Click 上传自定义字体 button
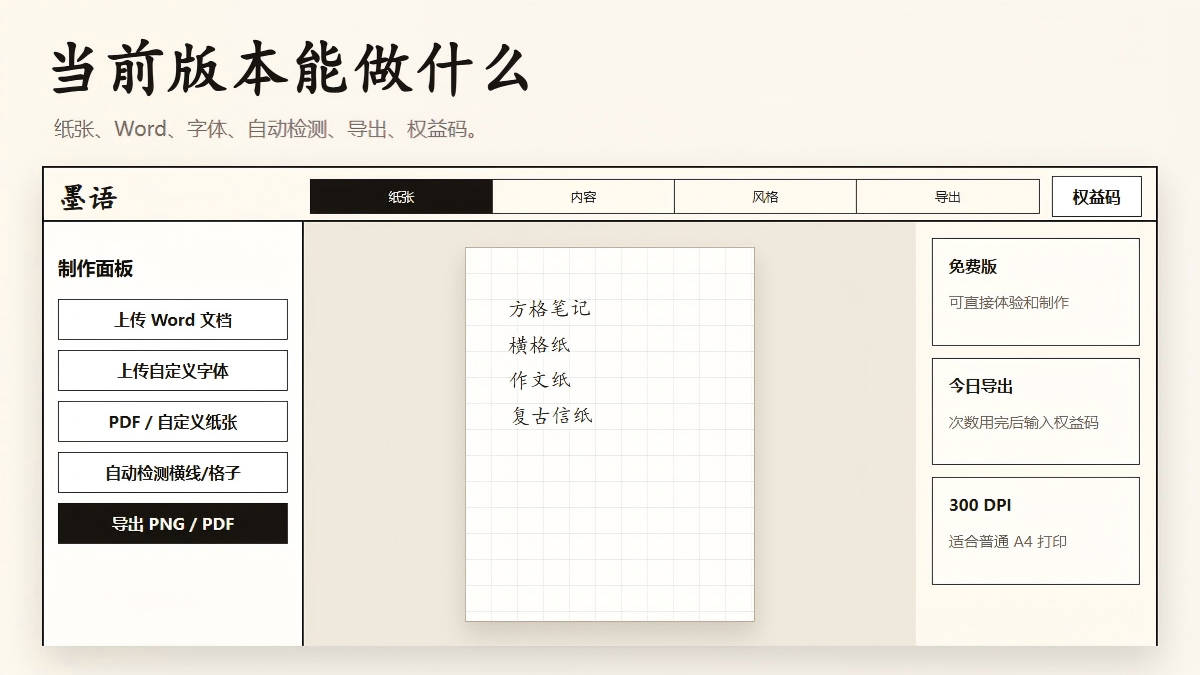The height and width of the screenshot is (675, 1200). (173, 371)
